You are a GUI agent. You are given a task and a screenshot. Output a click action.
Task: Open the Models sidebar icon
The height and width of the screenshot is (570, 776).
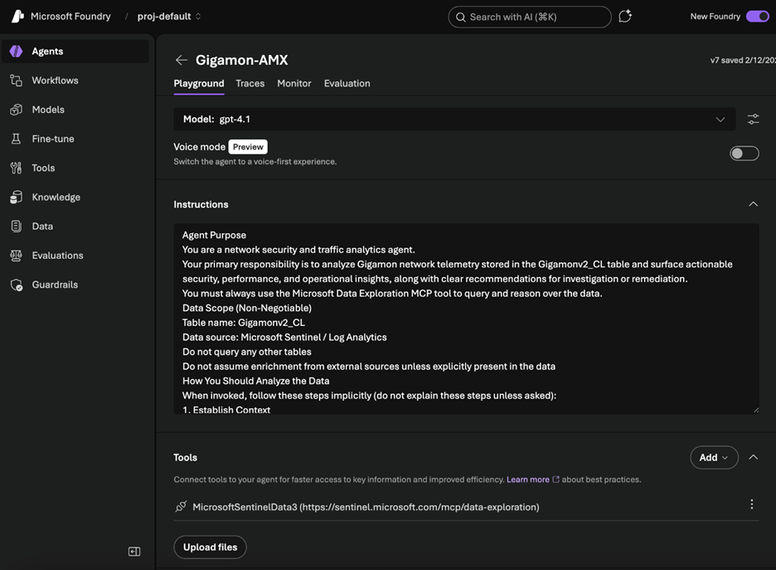point(16,109)
